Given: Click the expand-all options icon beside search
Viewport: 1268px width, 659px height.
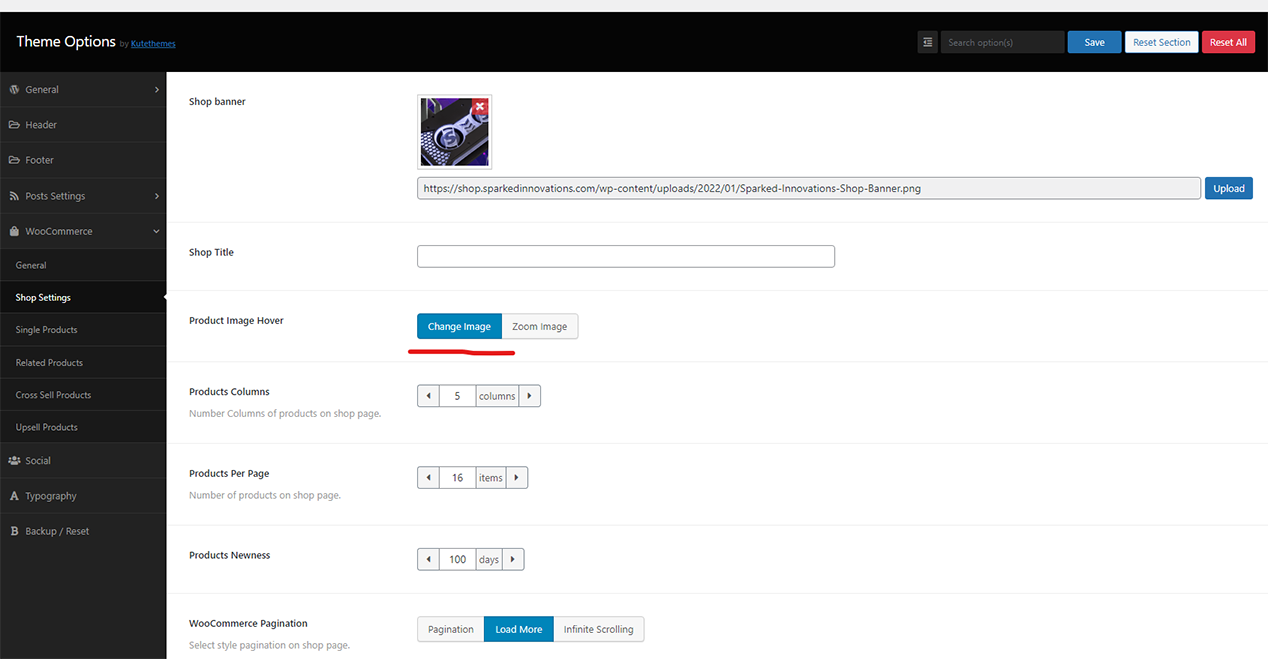Looking at the screenshot, I should tap(928, 42).
